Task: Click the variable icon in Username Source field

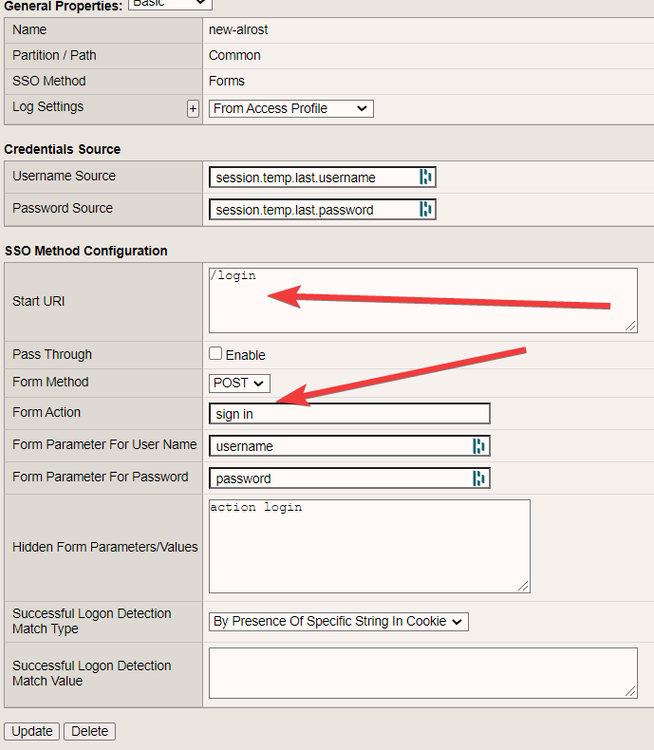Action: coord(426,177)
